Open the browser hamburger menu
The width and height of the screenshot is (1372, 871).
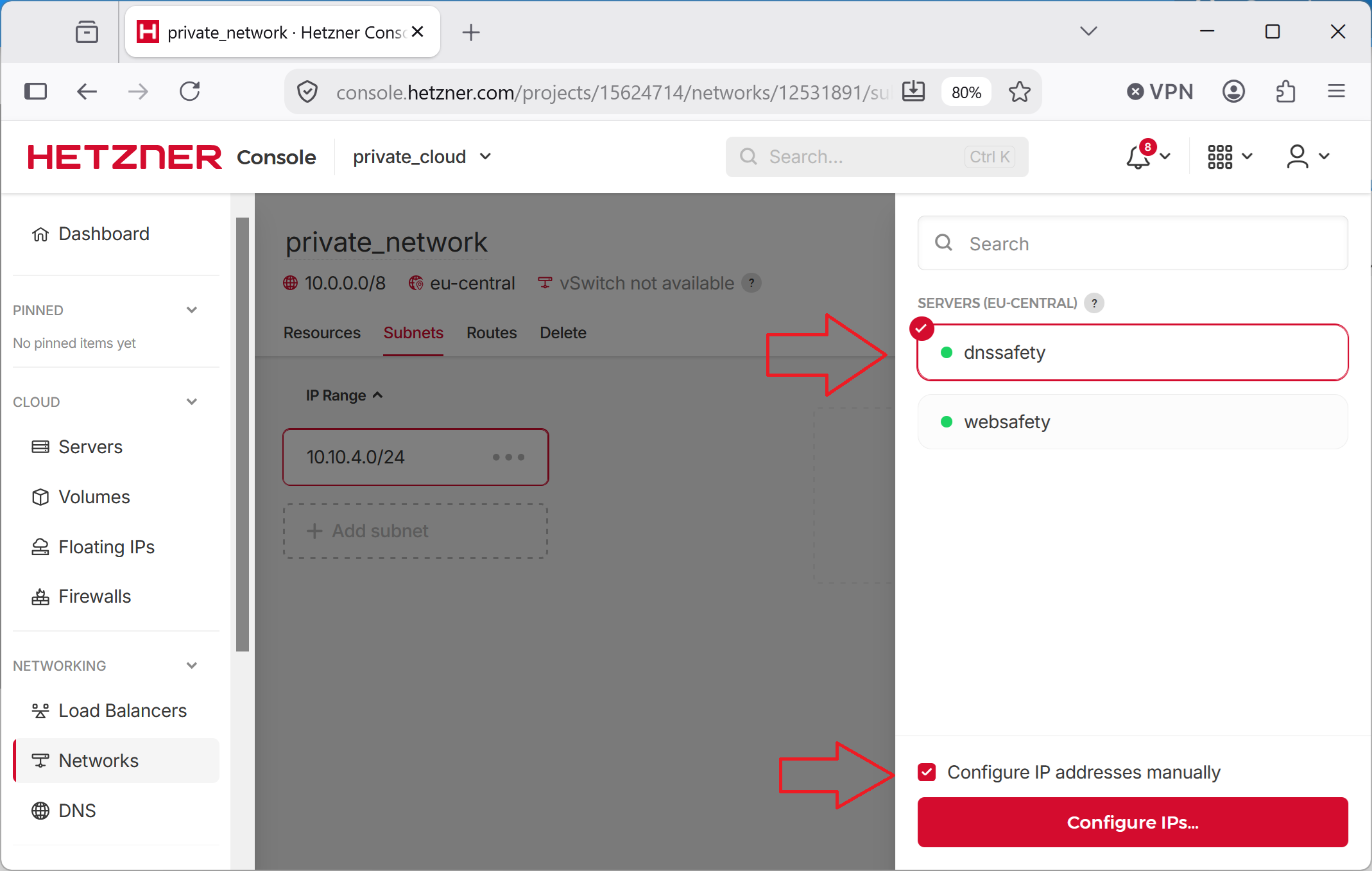(1337, 91)
